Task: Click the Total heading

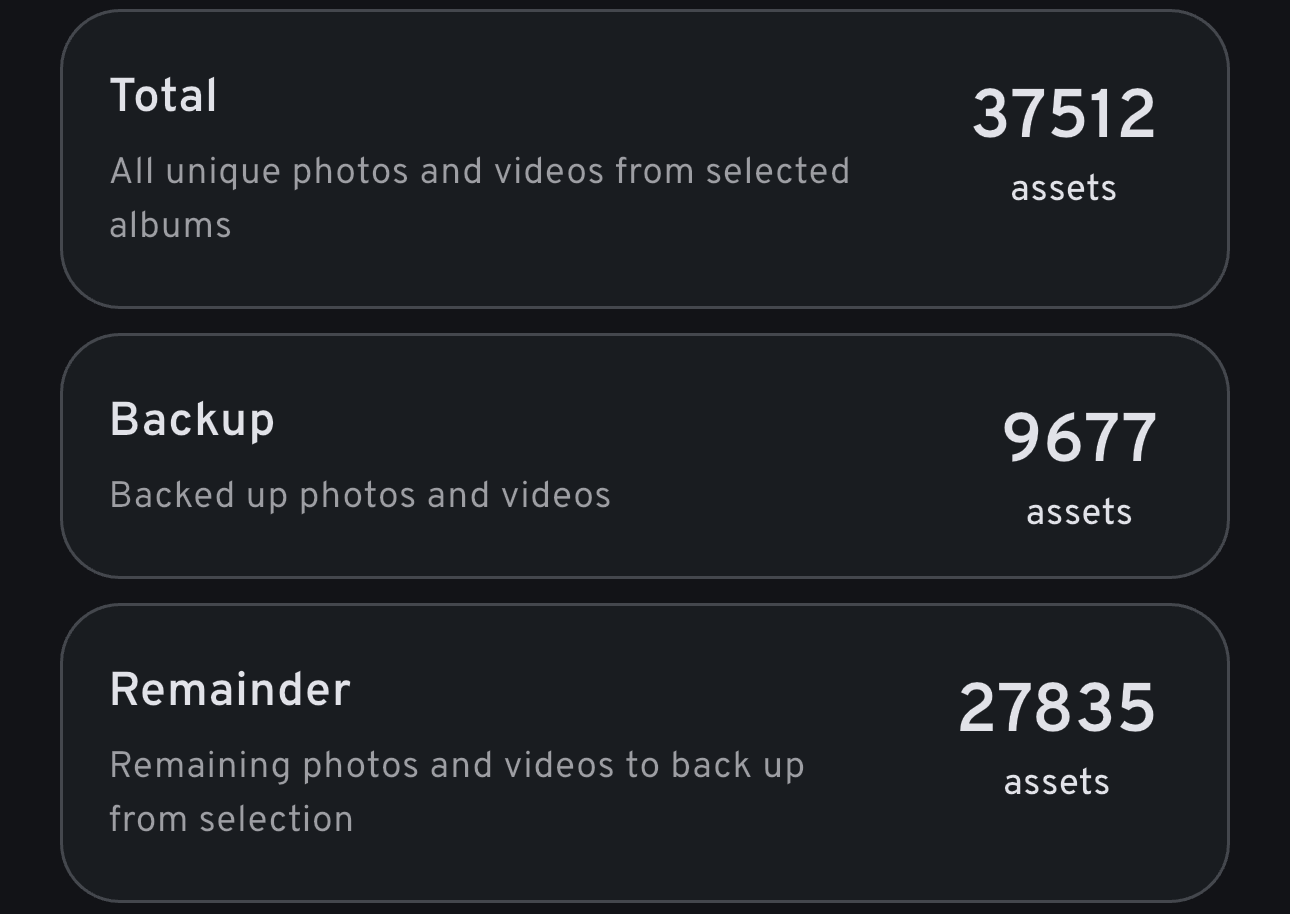Action: point(163,96)
